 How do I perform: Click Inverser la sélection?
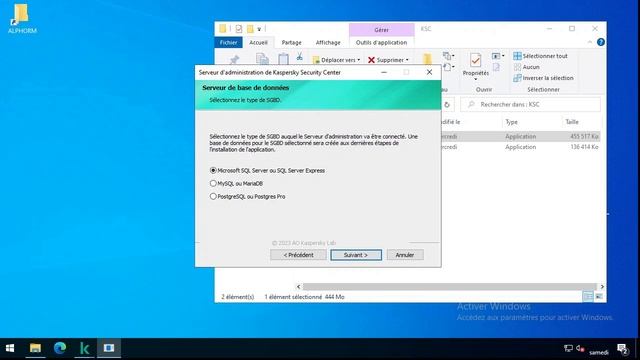click(543, 78)
